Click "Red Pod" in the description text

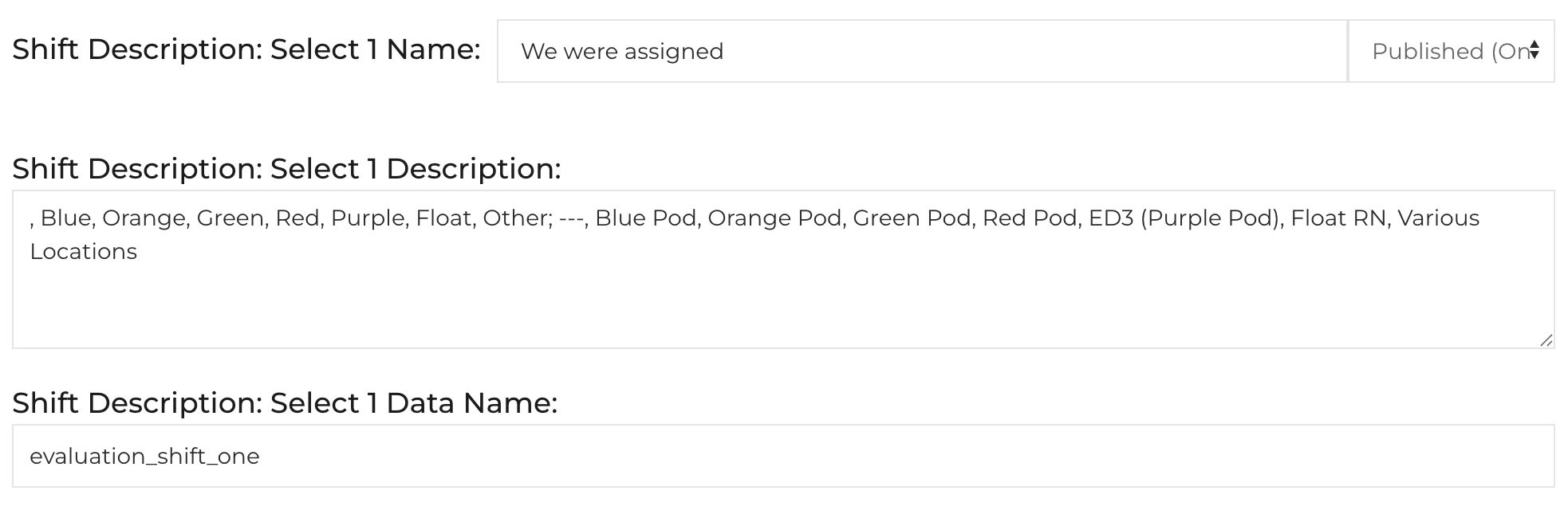point(1030,218)
